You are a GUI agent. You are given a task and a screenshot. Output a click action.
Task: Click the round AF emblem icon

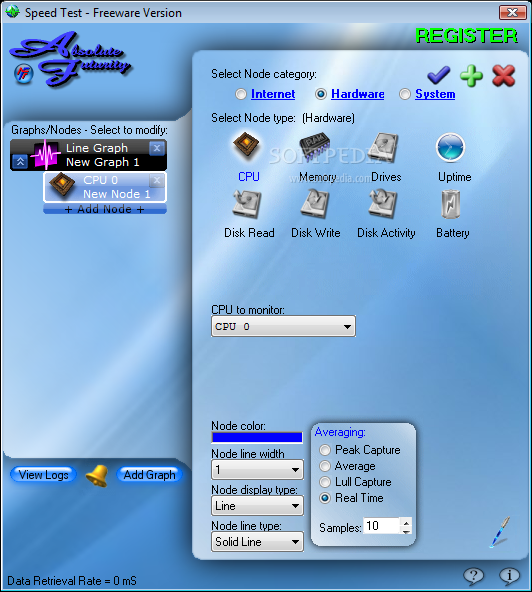pos(23,74)
